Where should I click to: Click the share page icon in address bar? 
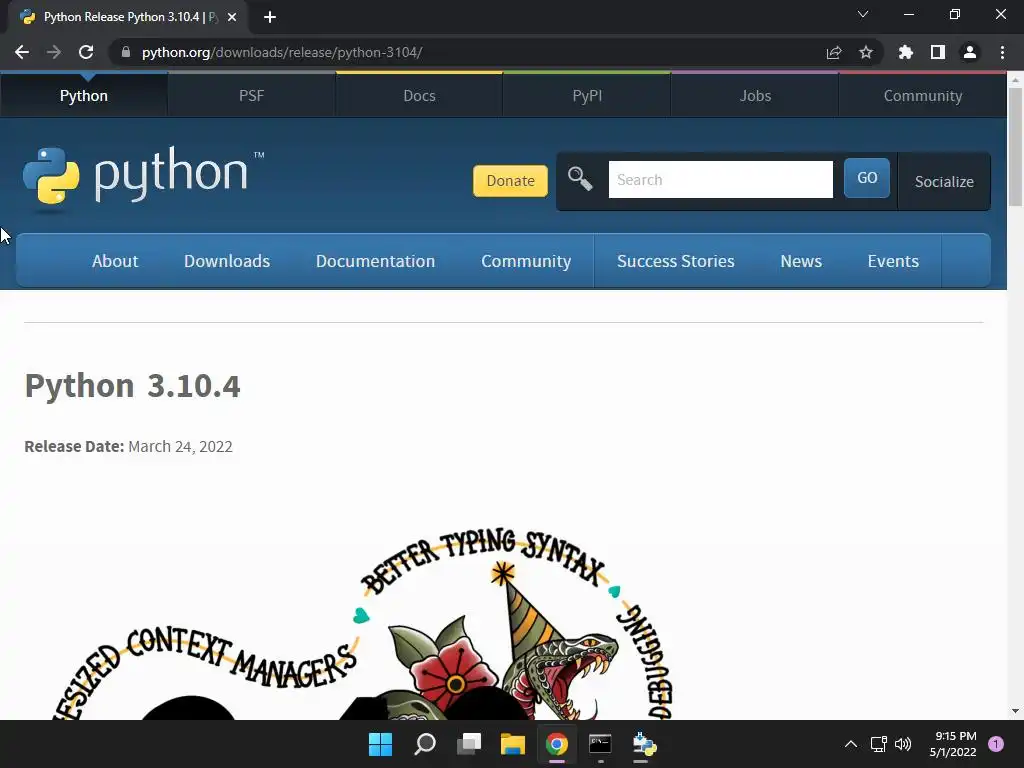pyautogui.click(x=834, y=52)
